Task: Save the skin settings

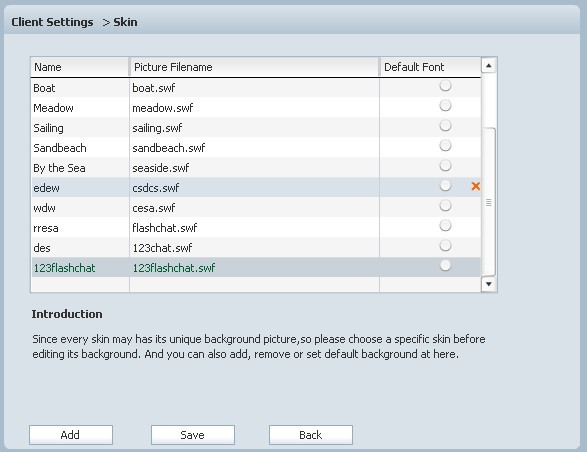Action: (193, 435)
